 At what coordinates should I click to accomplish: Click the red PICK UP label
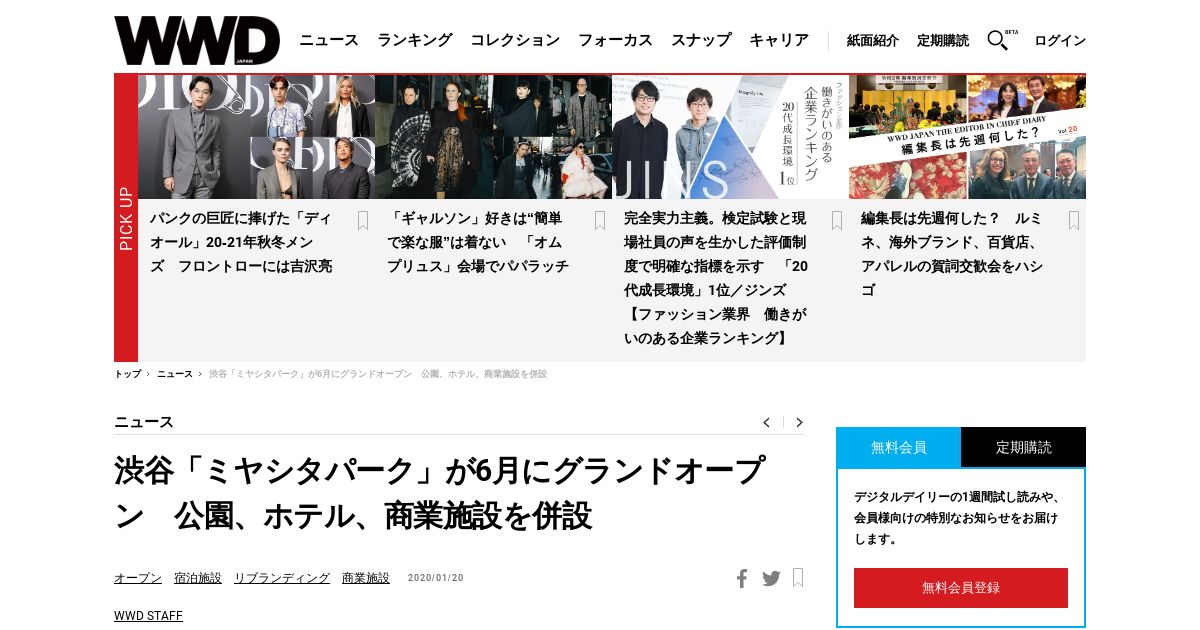point(126,218)
